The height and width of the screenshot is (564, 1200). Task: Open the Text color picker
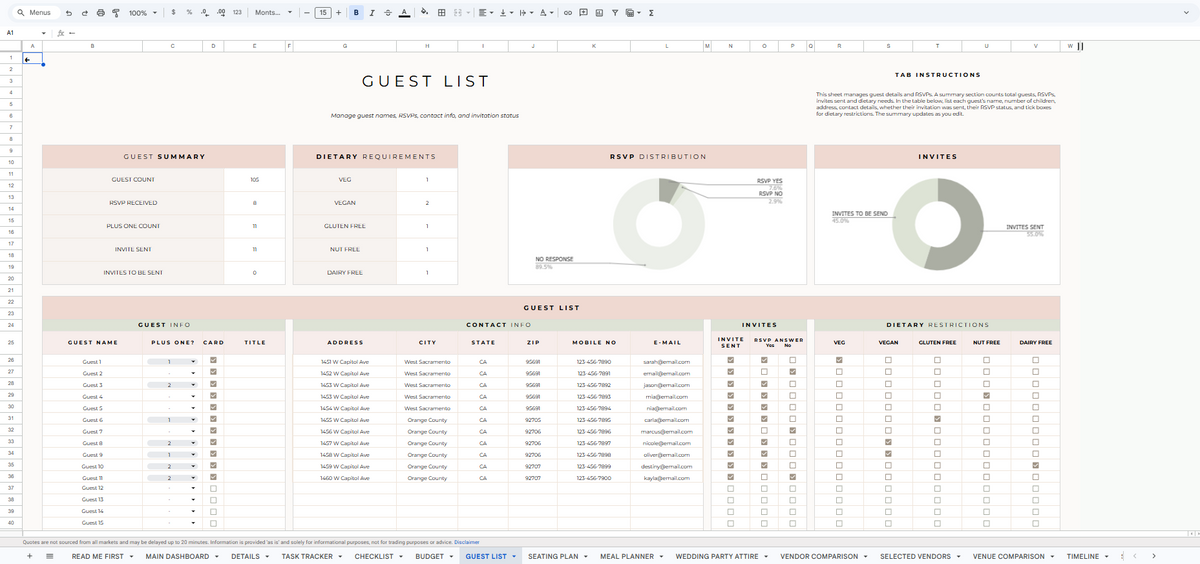(x=404, y=12)
